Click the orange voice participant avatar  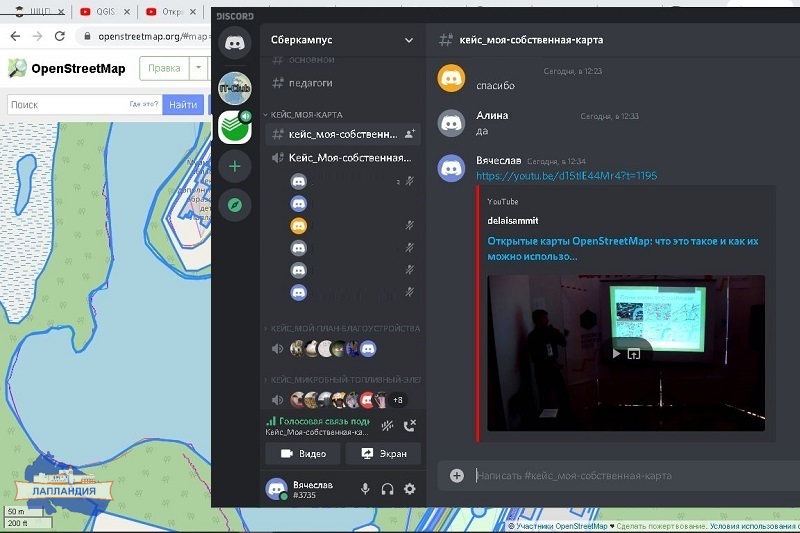[298, 225]
